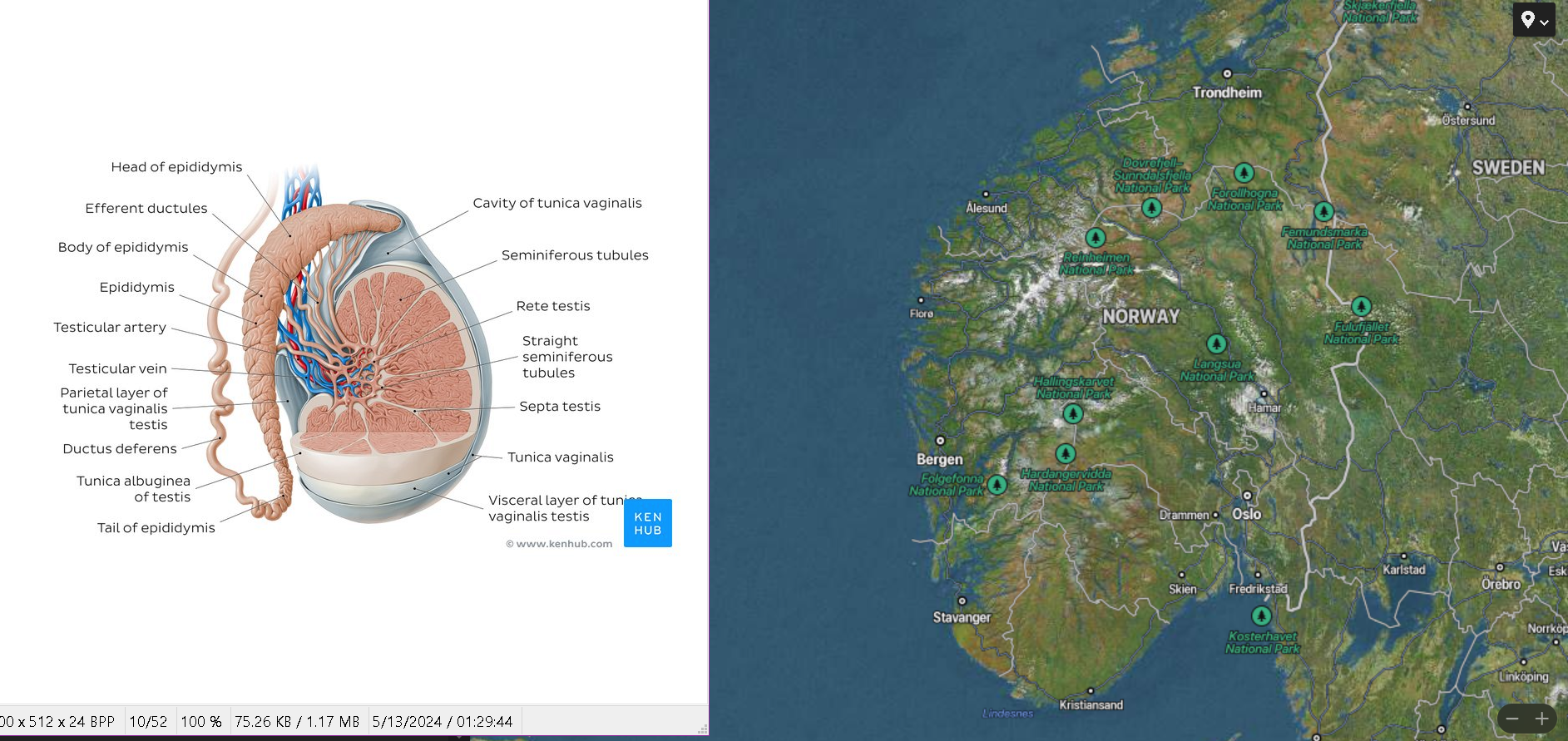Click the Trondheim city marker on map
This screenshot has height=741, width=1568.
coord(1227,74)
